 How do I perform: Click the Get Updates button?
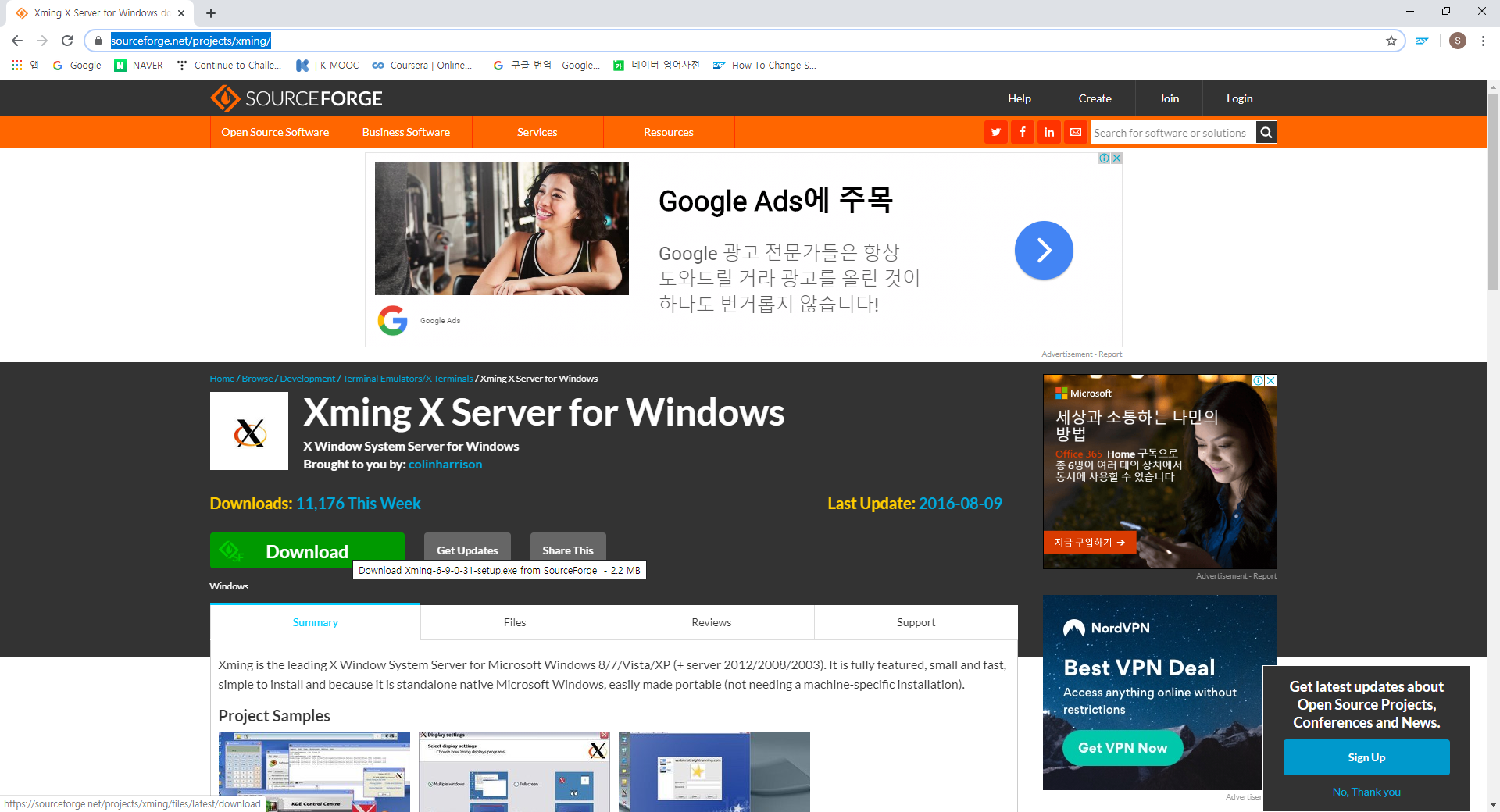click(467, 550)
